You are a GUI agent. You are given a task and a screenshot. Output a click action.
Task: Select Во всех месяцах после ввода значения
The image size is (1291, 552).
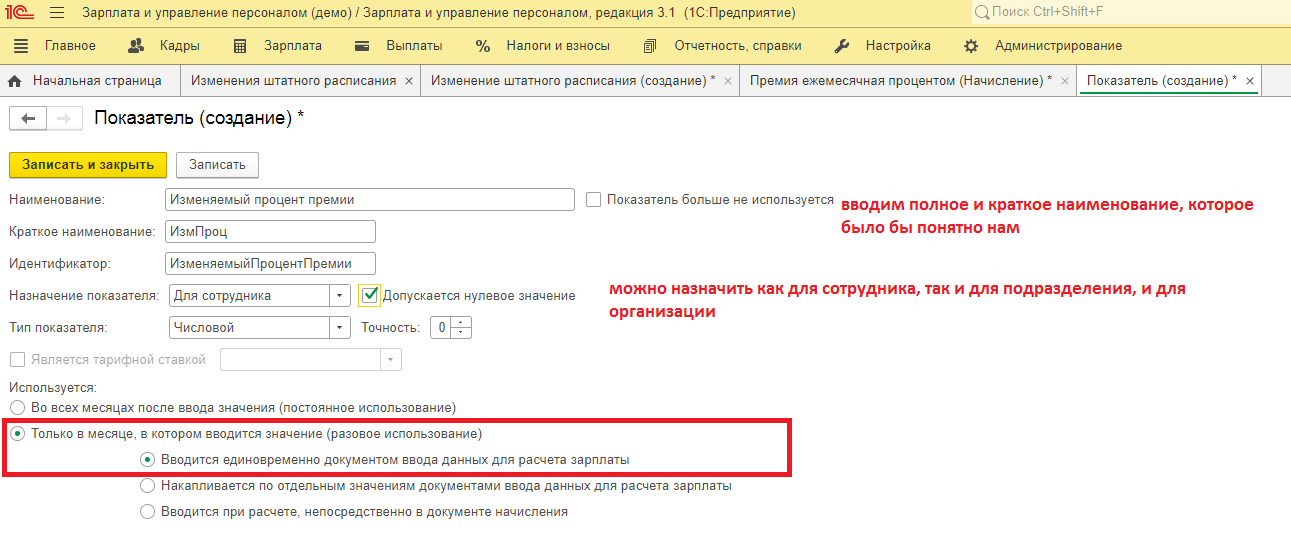pyautogui.click(x=16, y=408)
